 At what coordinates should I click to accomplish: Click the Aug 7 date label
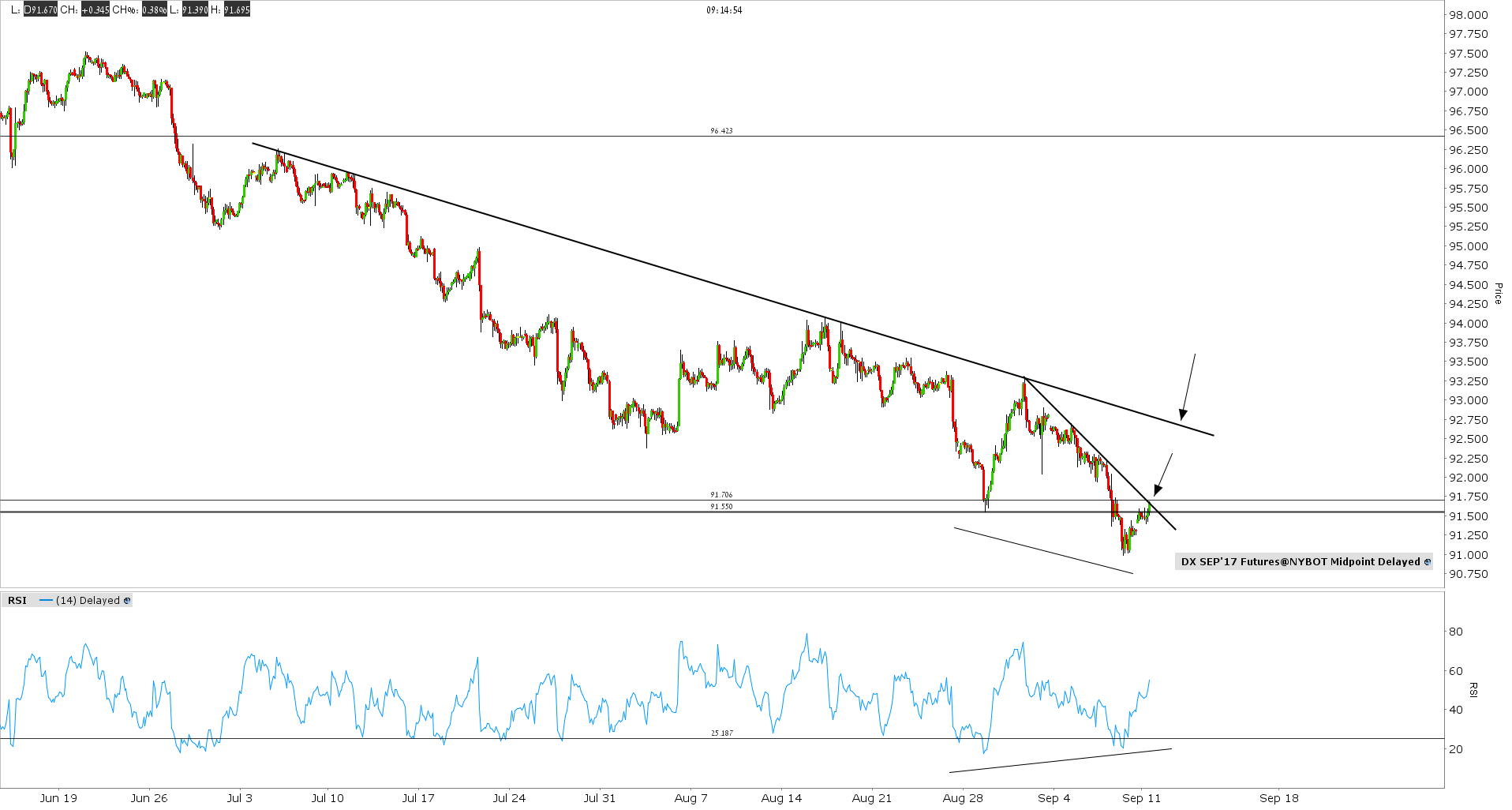[x=691, y=798]
